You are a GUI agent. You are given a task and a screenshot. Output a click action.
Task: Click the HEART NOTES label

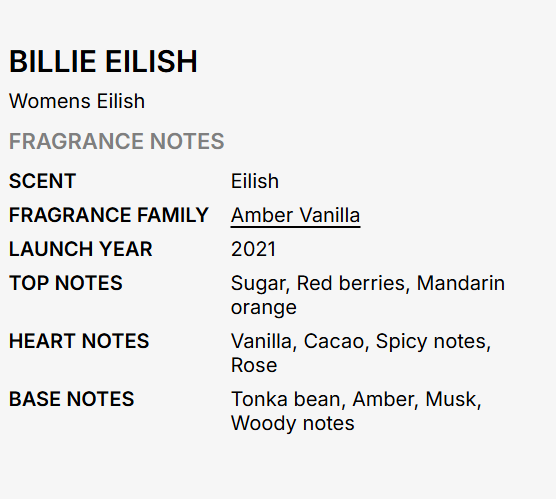[x=79, y=341]
